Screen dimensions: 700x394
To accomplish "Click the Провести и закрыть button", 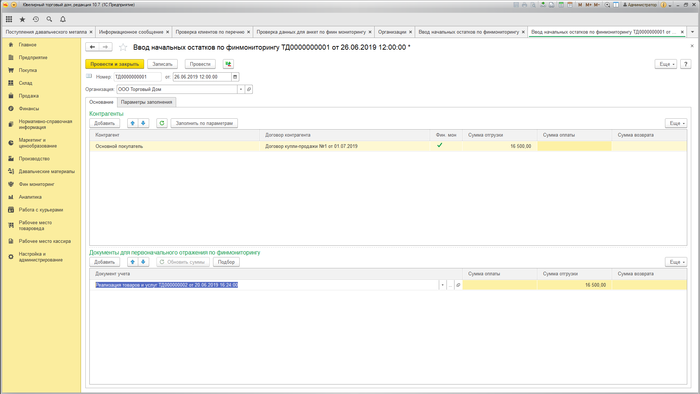I will [115, 64].
